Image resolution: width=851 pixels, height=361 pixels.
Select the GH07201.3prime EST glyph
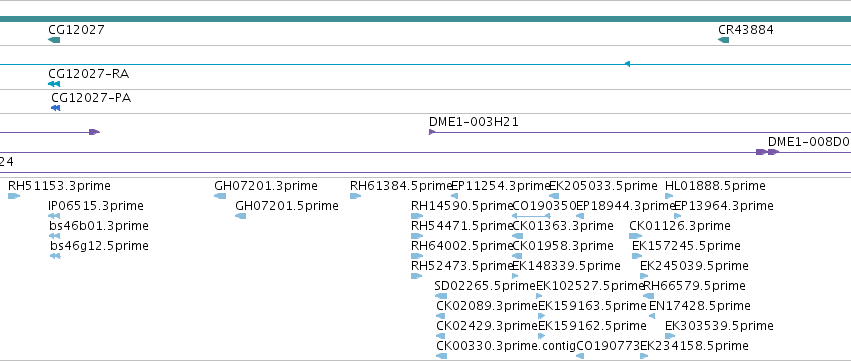coord(220,196)
